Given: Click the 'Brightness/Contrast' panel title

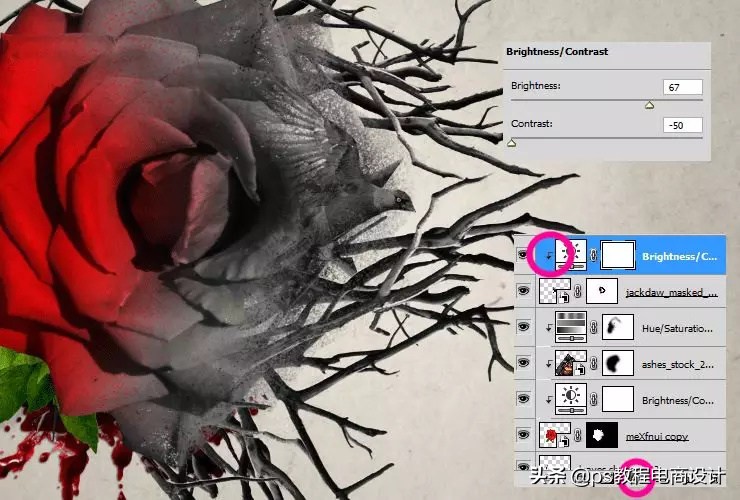Looking at the screenshot, I should click(x=557, y=51).
